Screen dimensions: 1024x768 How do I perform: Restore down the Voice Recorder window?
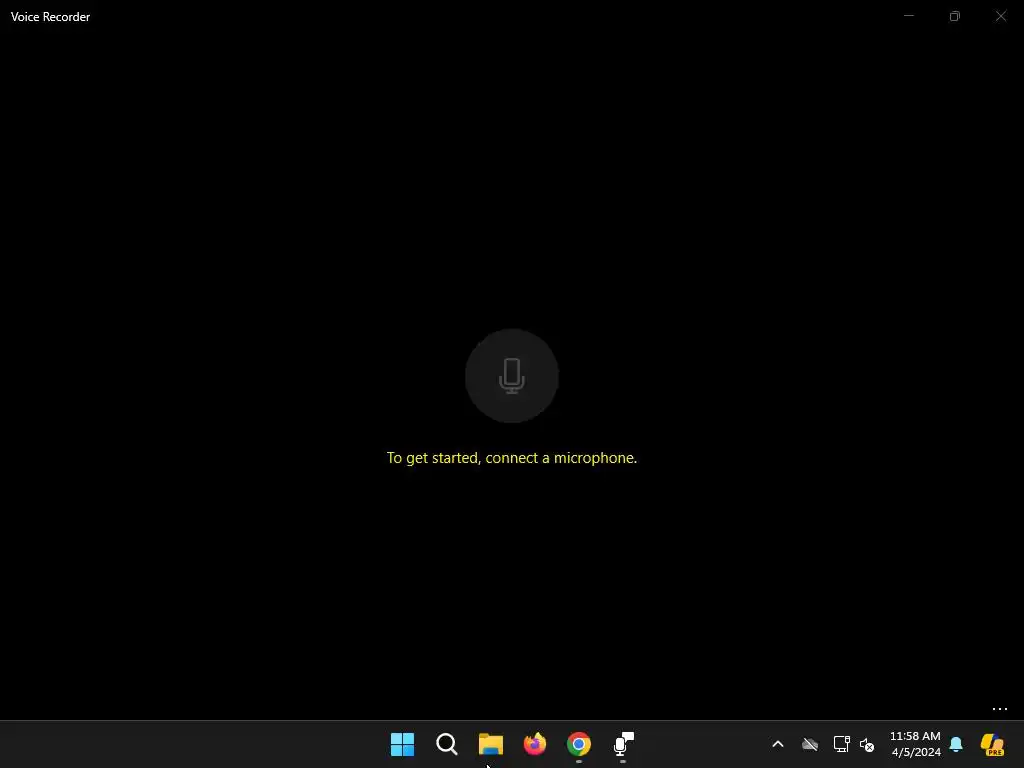(954, 16)
